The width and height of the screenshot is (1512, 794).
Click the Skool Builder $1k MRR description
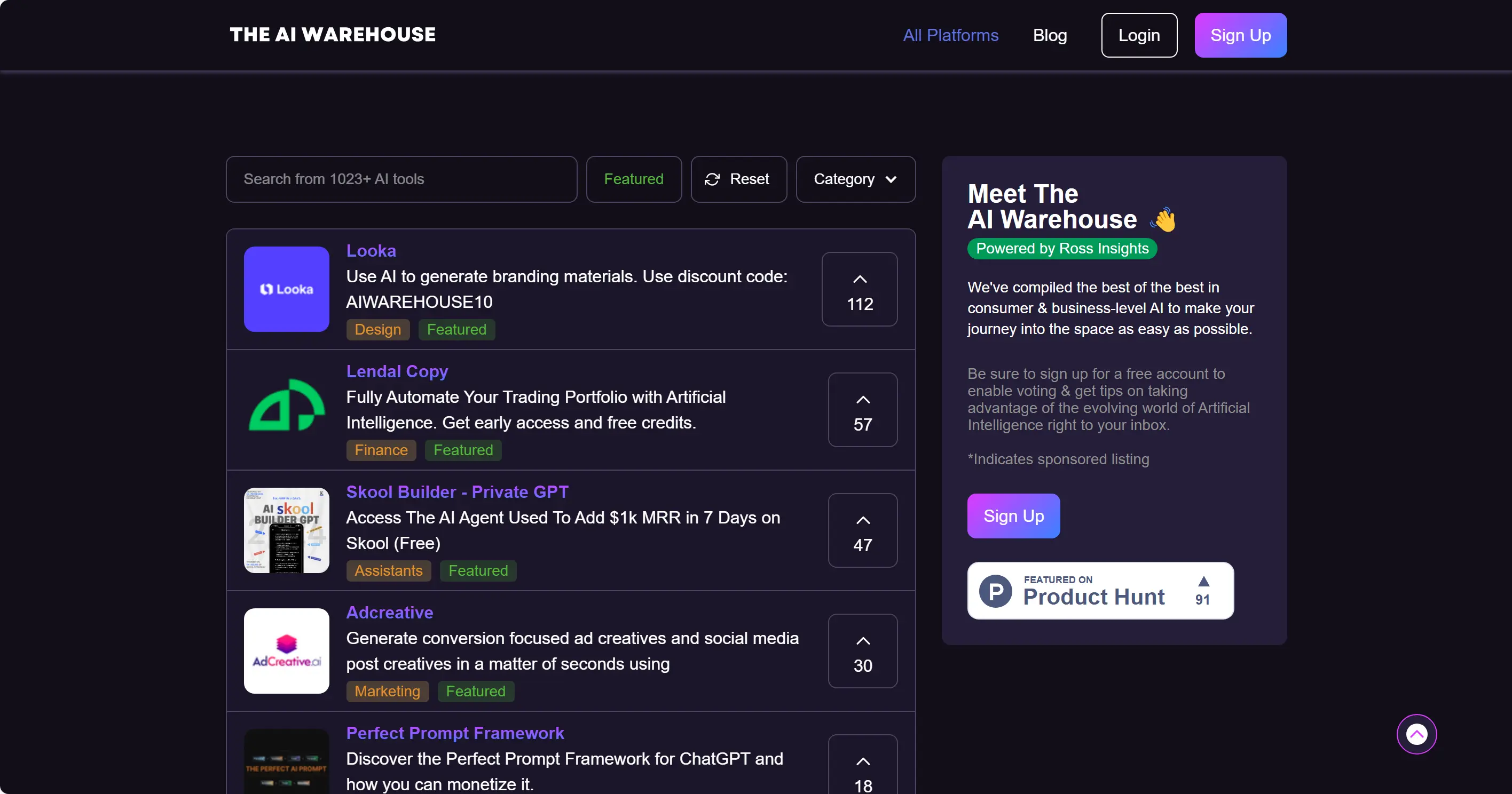pyautogui.click(x=563, y=530)
